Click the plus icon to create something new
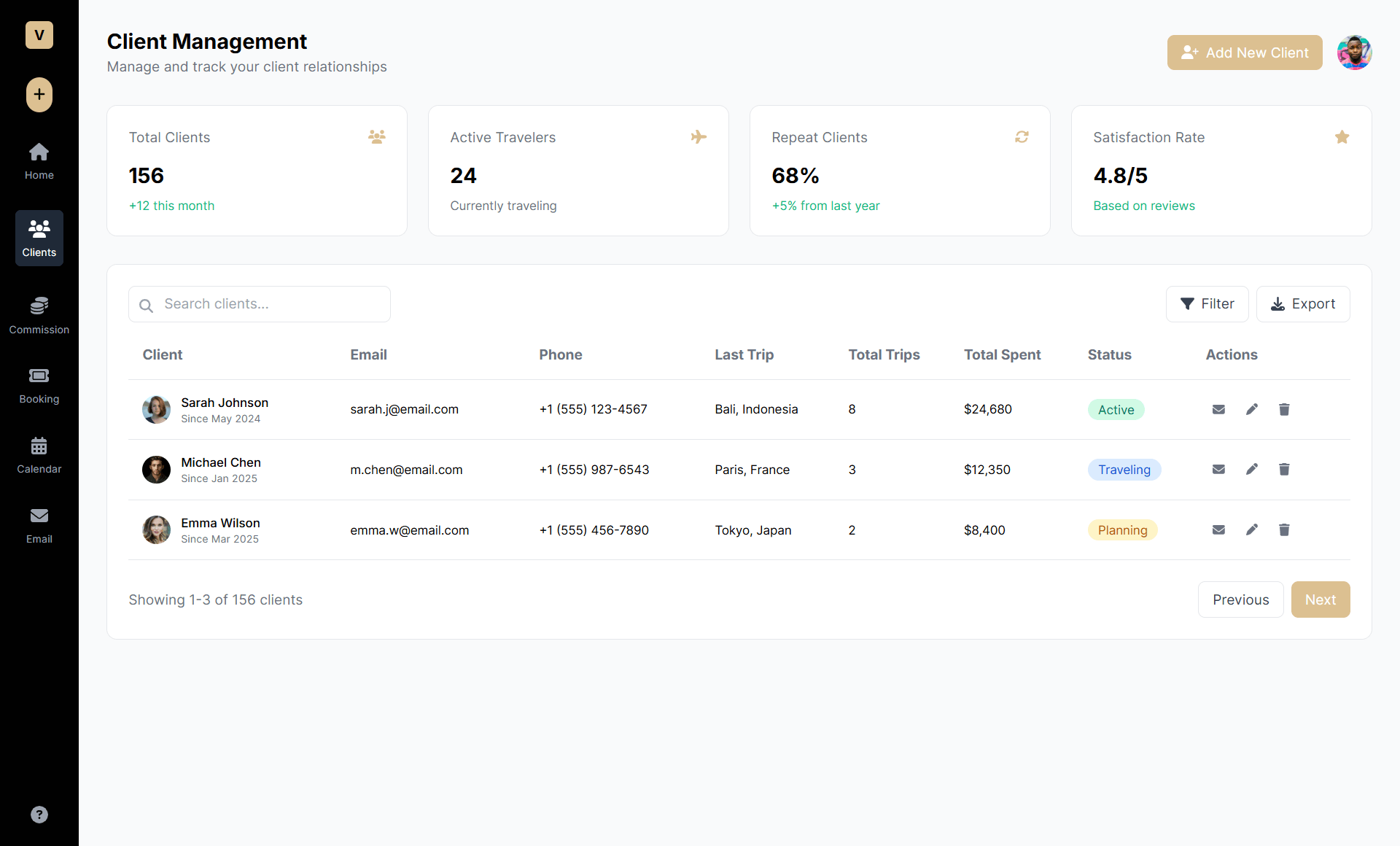Viewport: 1400px width, 846px height. click(39, 95)
